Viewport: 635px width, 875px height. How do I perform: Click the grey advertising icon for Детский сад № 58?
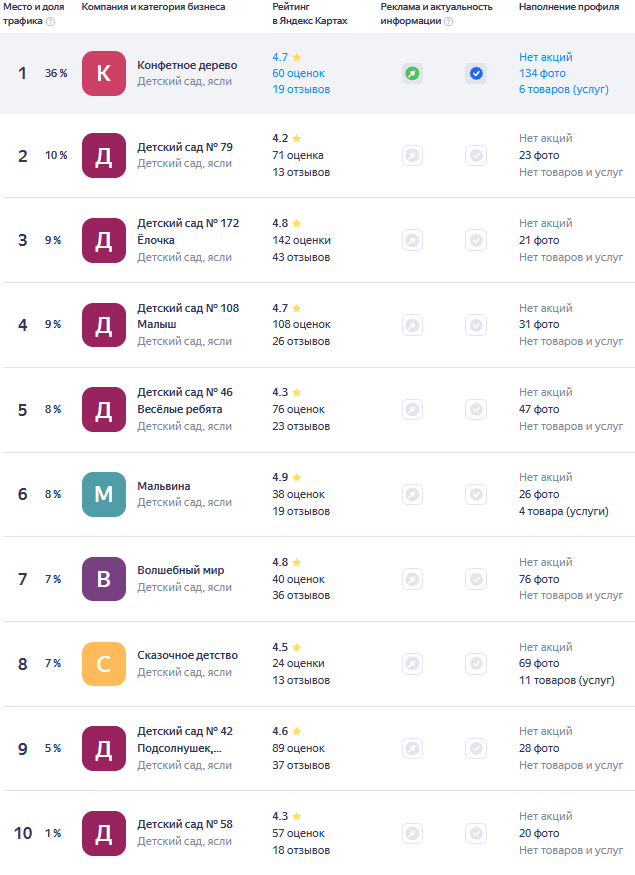(x=412, y=833)
